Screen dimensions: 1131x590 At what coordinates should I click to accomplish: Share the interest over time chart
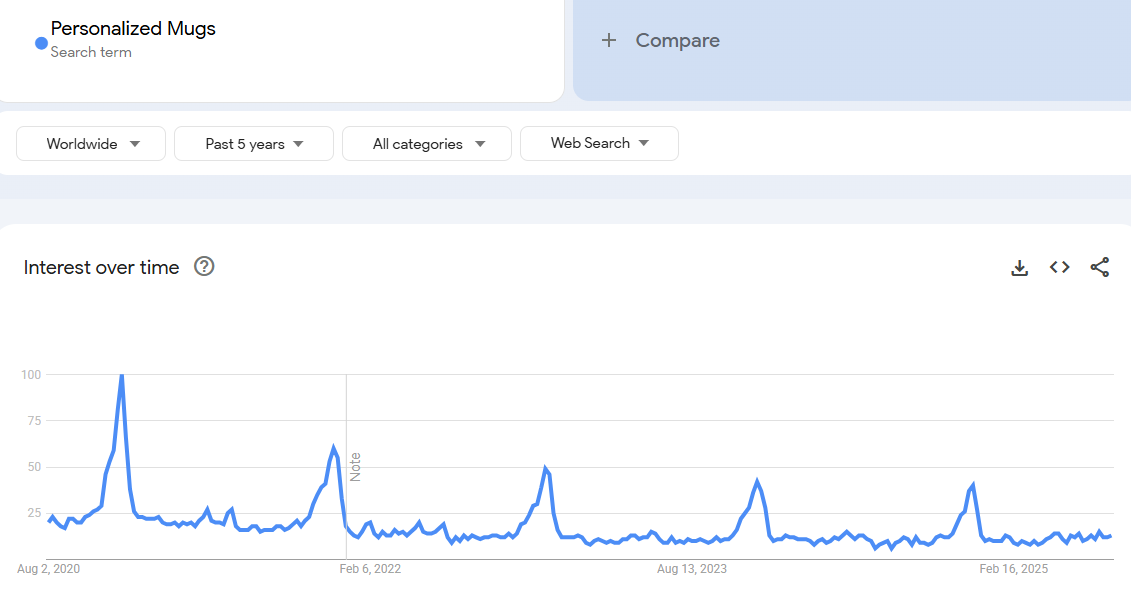tap(1099, 267)
